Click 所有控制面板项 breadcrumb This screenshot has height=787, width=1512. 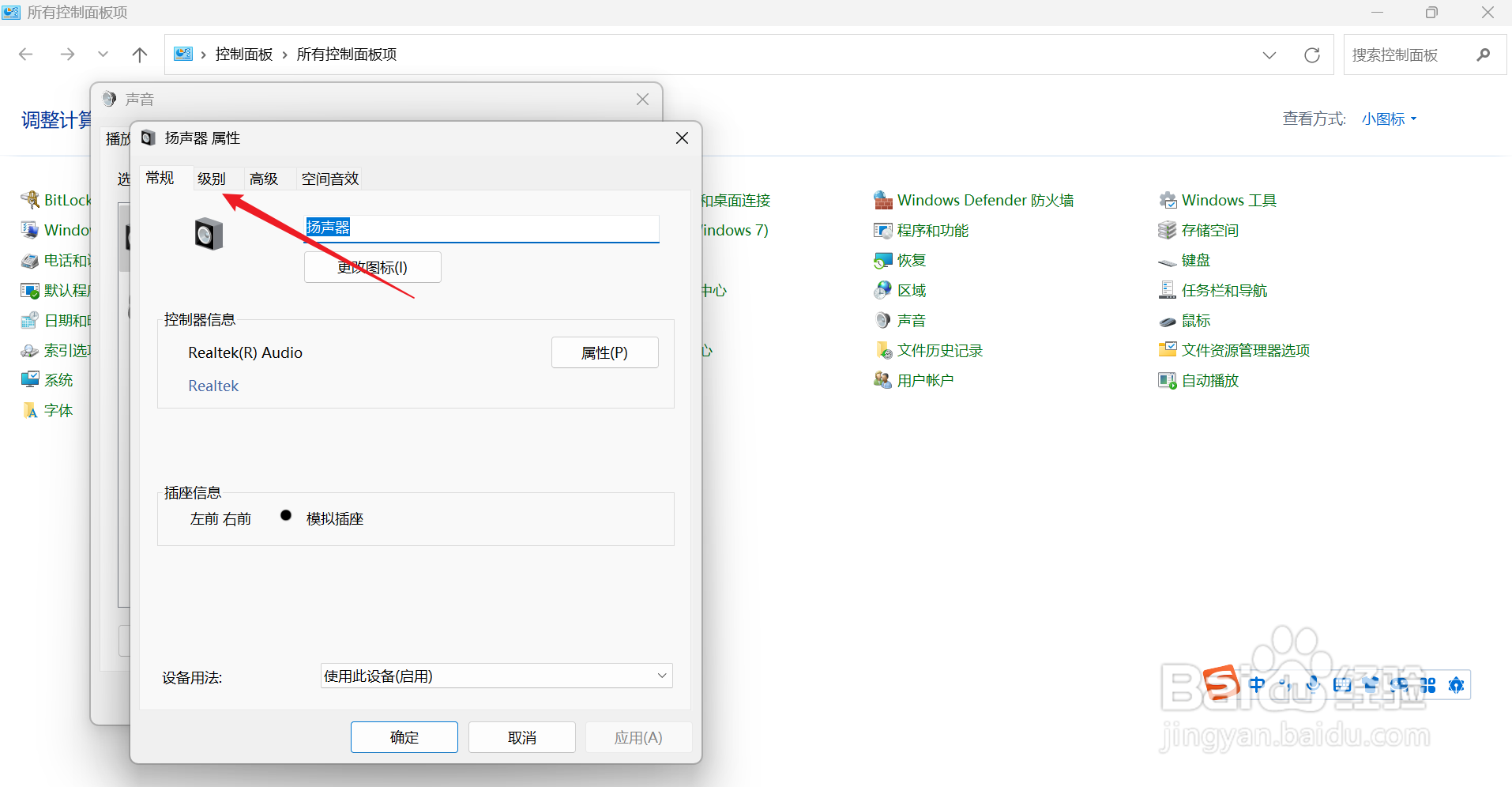tap(347, 55)
